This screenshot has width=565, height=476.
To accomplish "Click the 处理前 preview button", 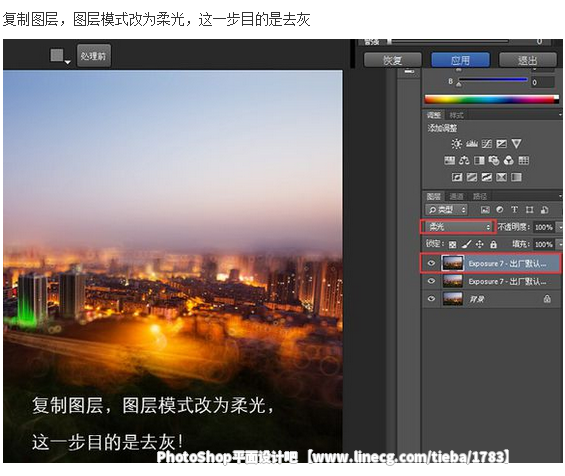I will coord(94,56).
